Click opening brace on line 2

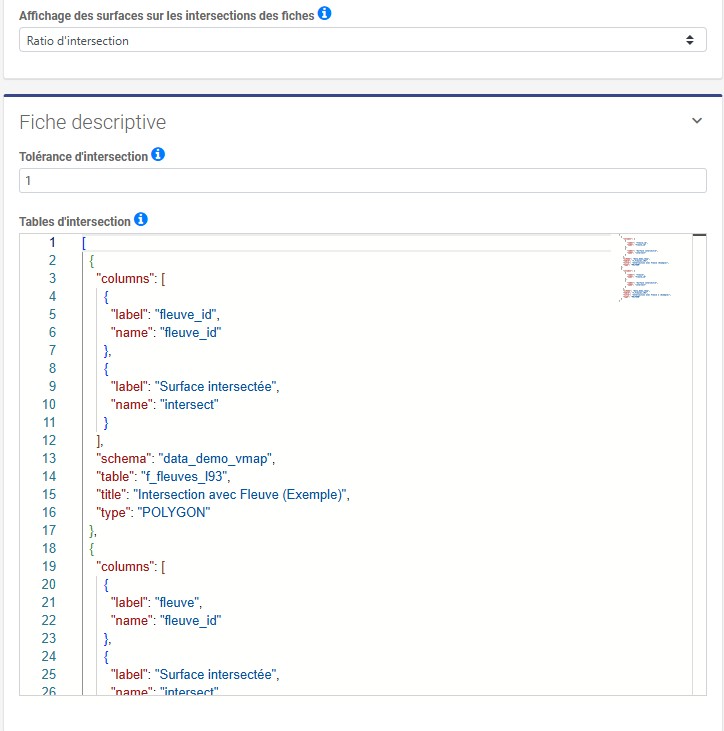(x=91, y=261)
